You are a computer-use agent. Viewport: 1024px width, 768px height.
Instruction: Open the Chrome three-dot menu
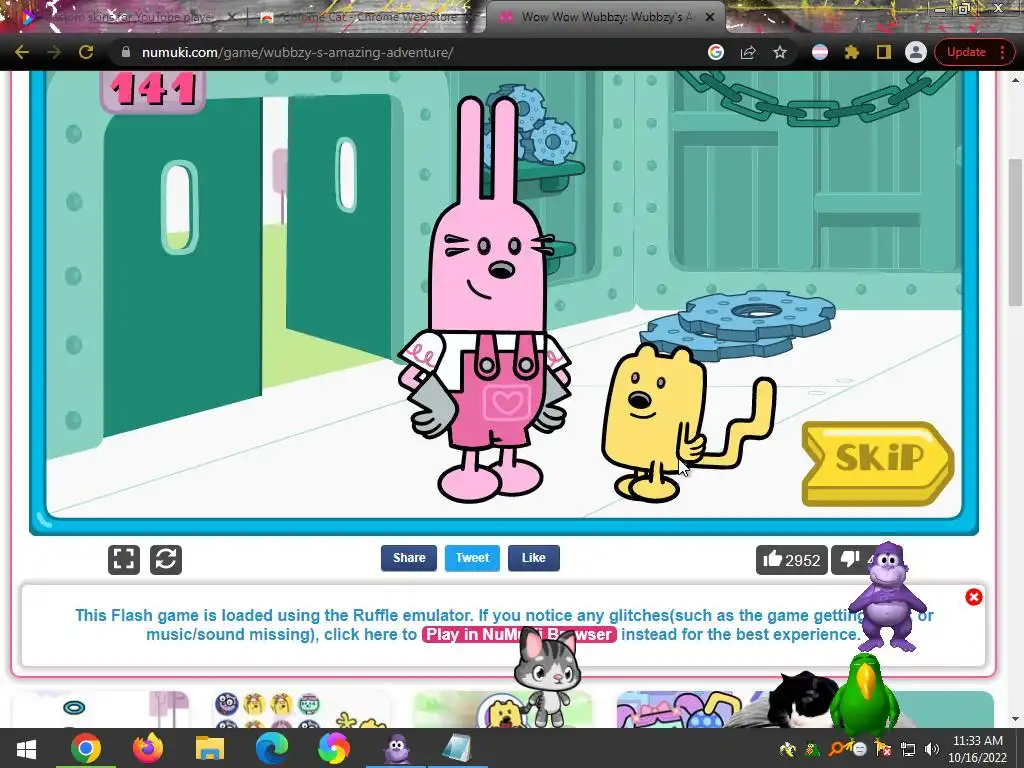click(1002, 52)
